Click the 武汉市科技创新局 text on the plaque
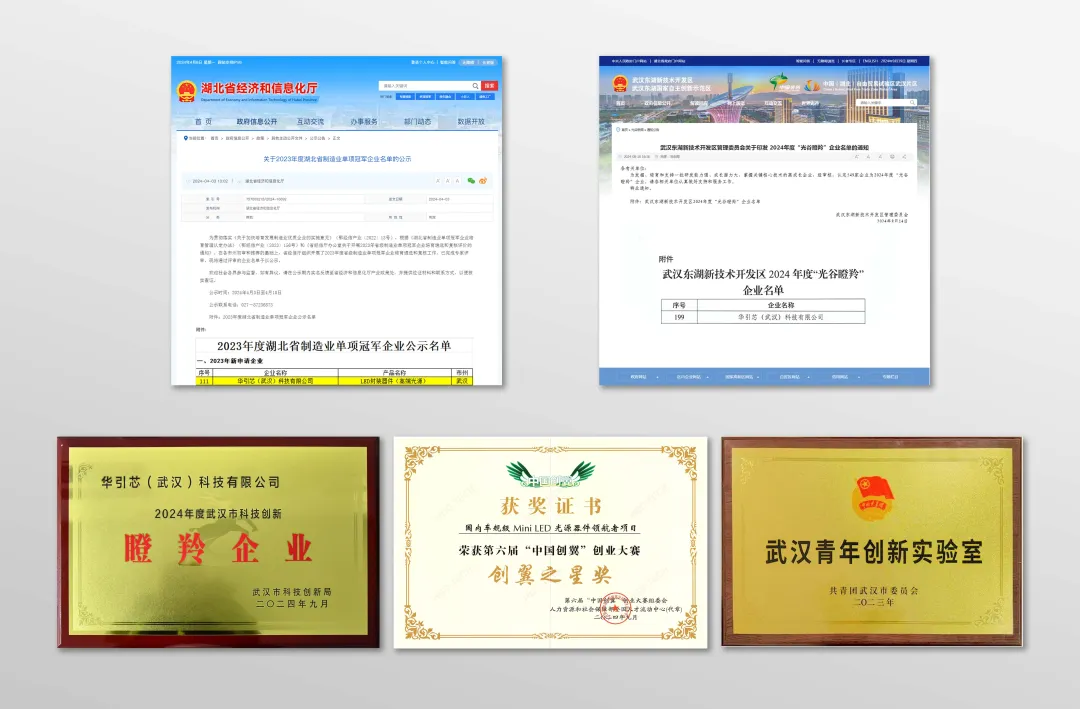The height and width of the screenshot is (709, 1080). pos(291,592)
